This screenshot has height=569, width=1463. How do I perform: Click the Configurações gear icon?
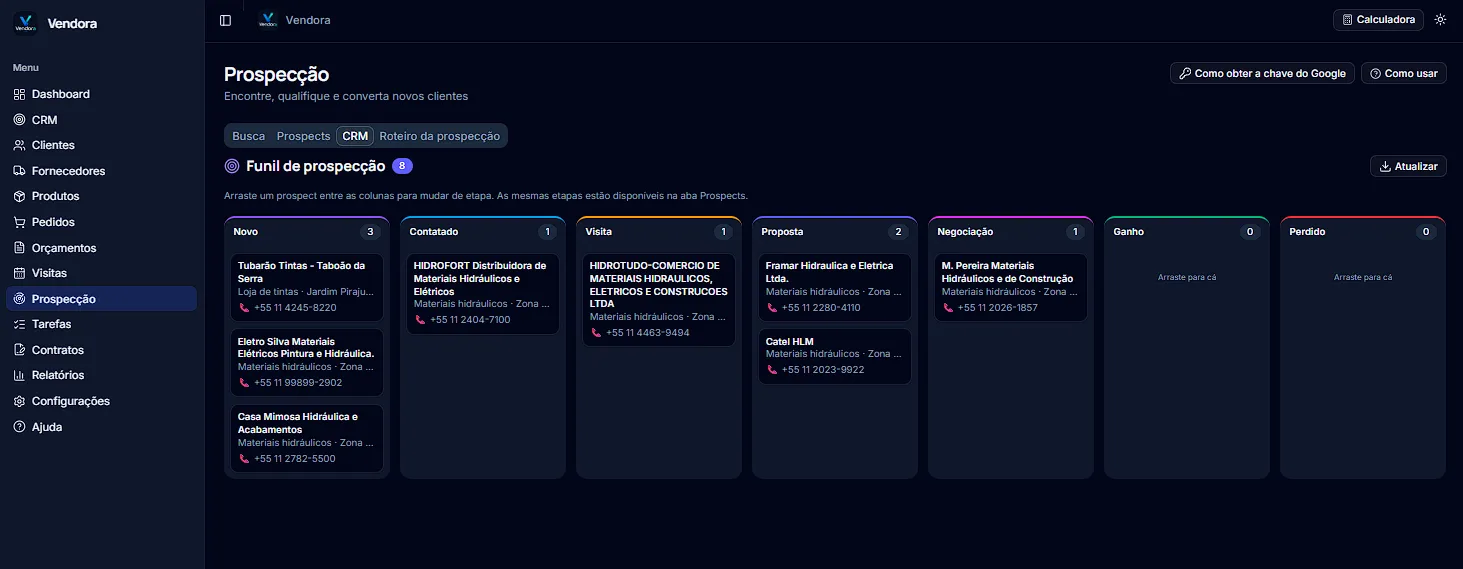20,401
